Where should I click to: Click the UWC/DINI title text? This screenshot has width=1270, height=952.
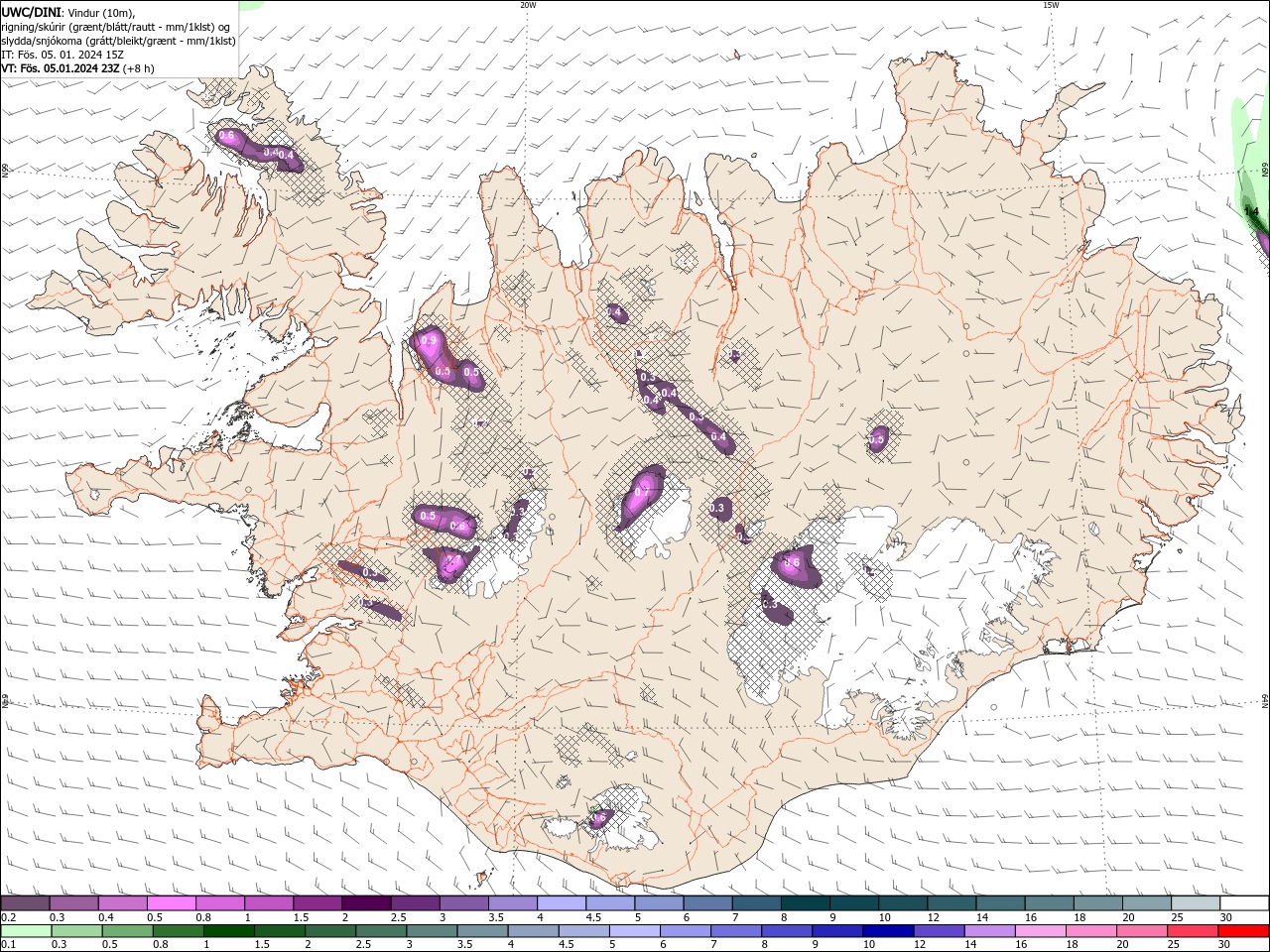pyautogui.click(x=31, y=12)
